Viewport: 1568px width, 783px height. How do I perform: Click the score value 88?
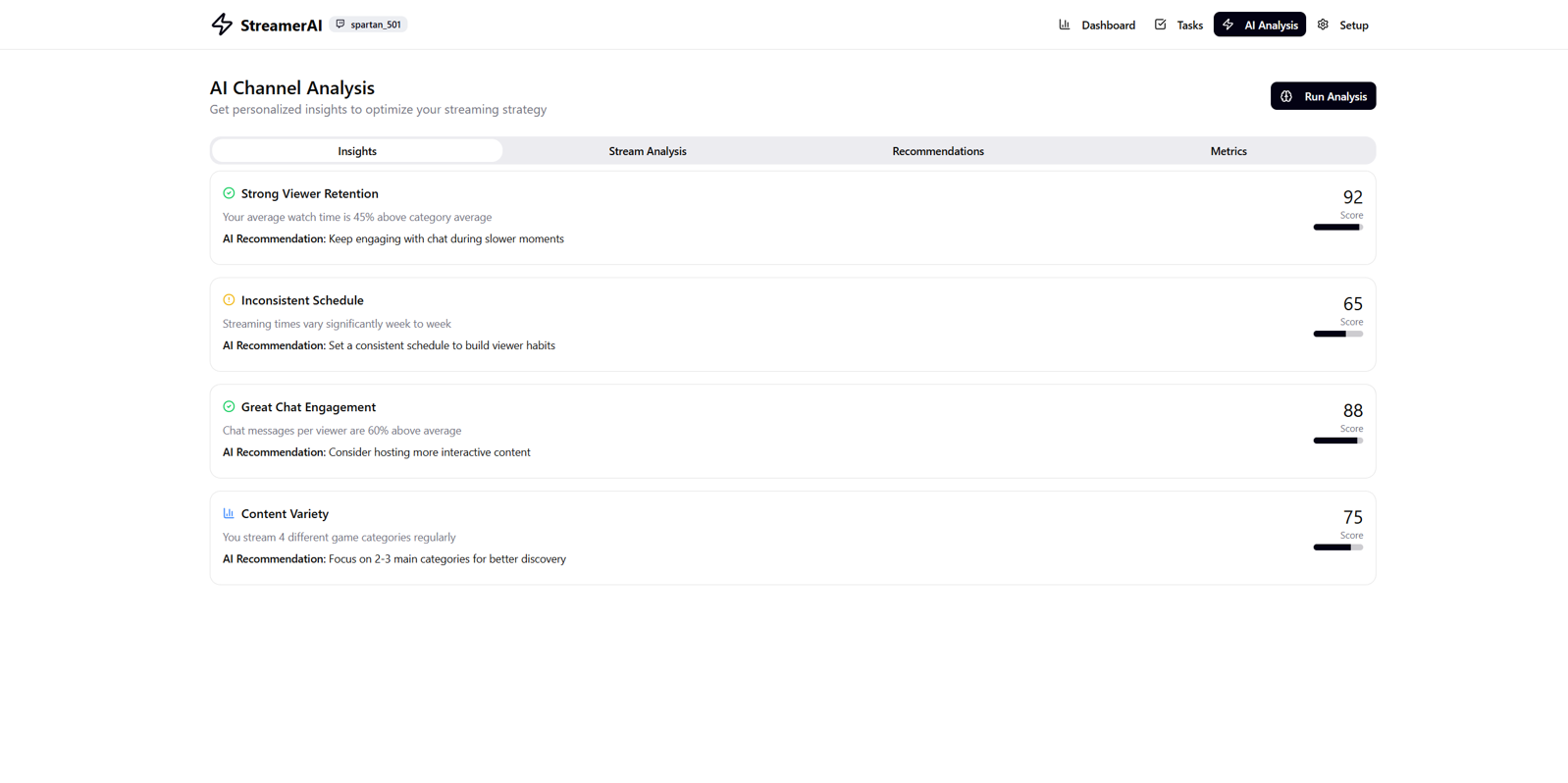coord(1352,411)
